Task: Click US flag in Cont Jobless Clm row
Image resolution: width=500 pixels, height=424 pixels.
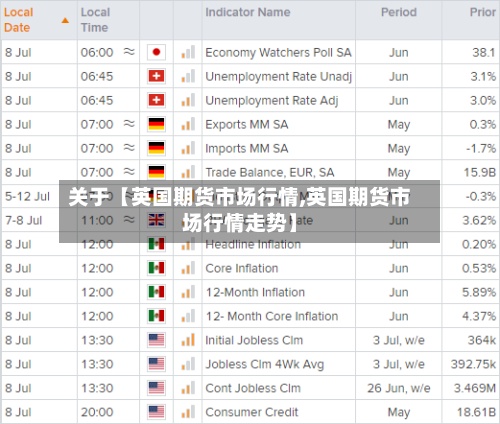Action: (x=156, y=388)
